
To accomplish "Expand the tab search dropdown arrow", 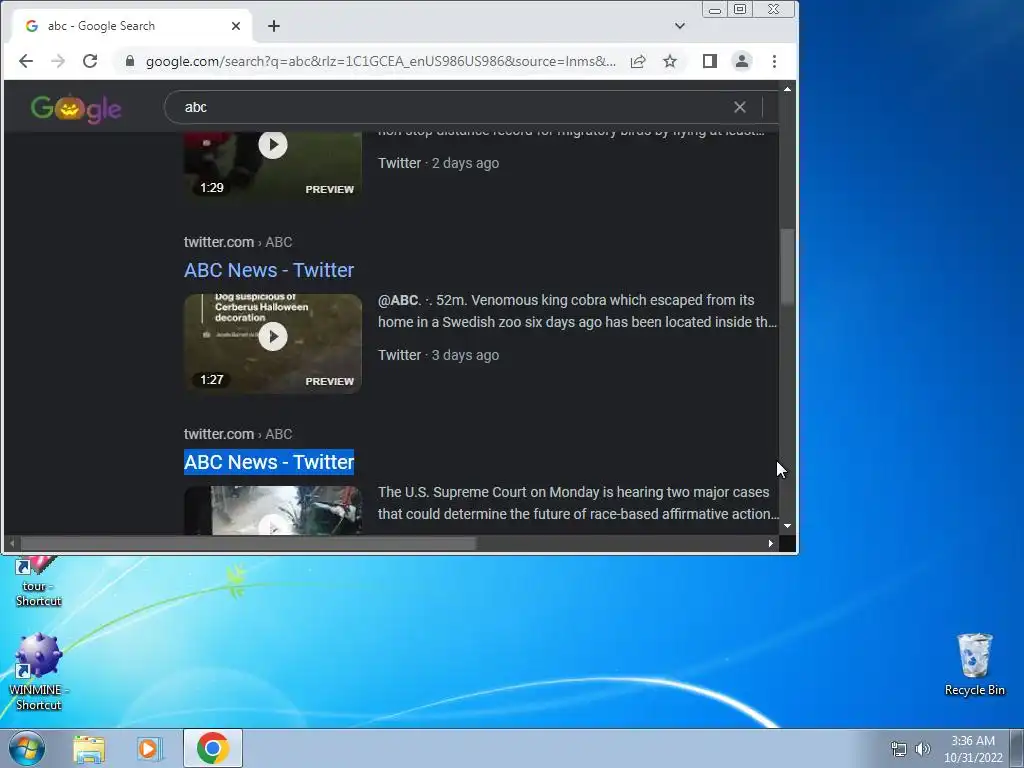I will (x=680, y=26).
